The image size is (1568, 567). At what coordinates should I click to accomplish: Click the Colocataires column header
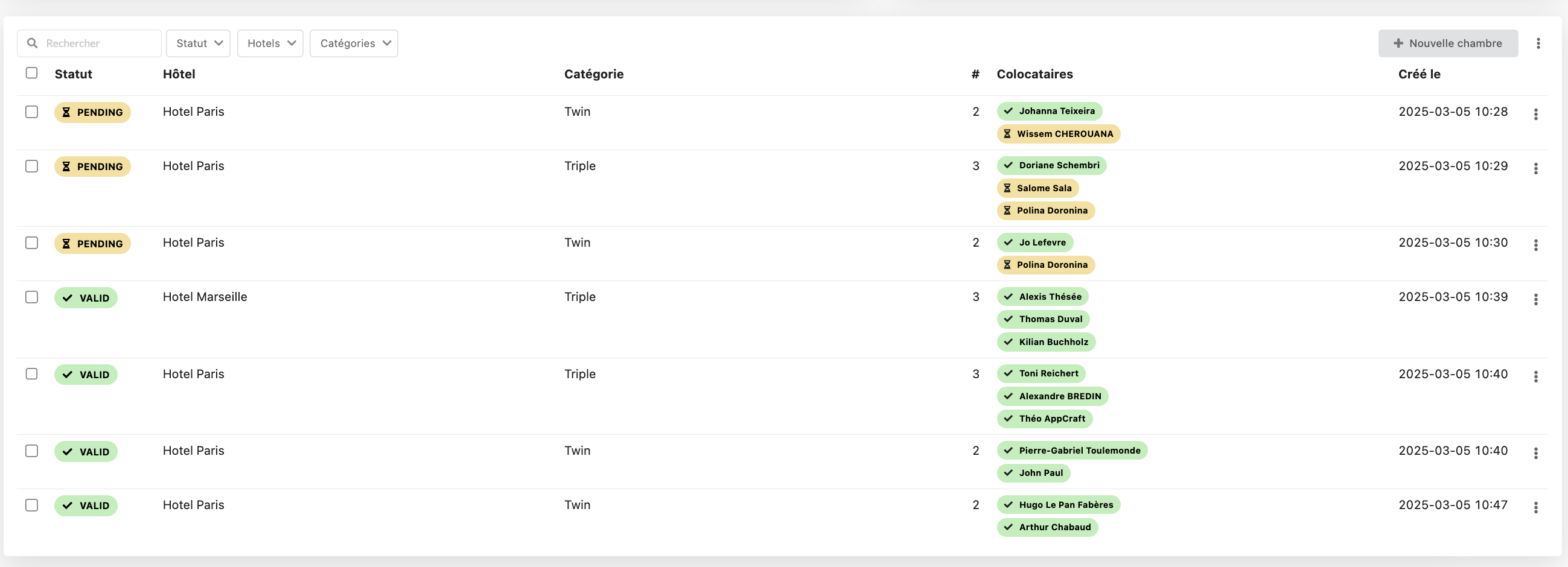click(x=1034, y=74)
